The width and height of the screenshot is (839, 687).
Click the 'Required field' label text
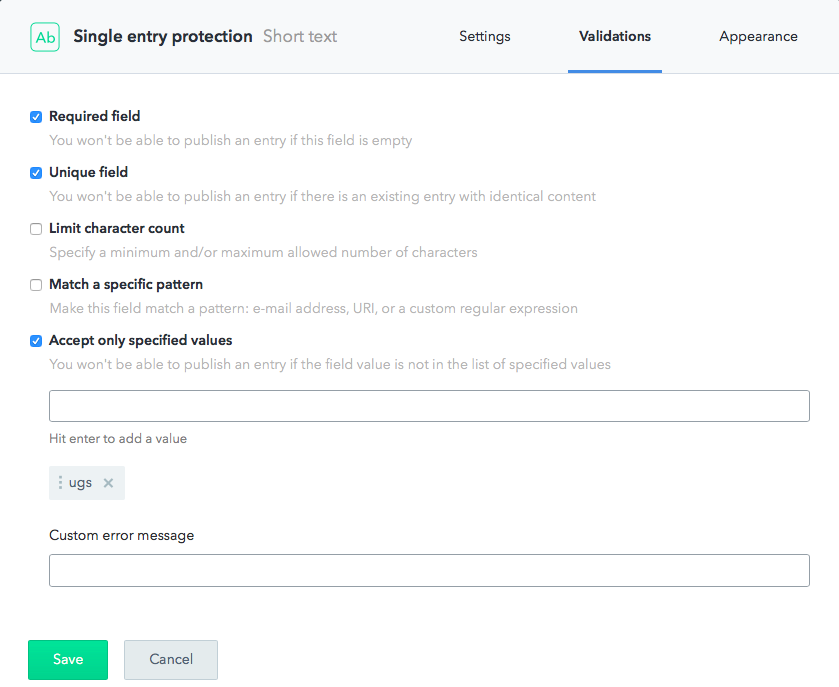95,116
